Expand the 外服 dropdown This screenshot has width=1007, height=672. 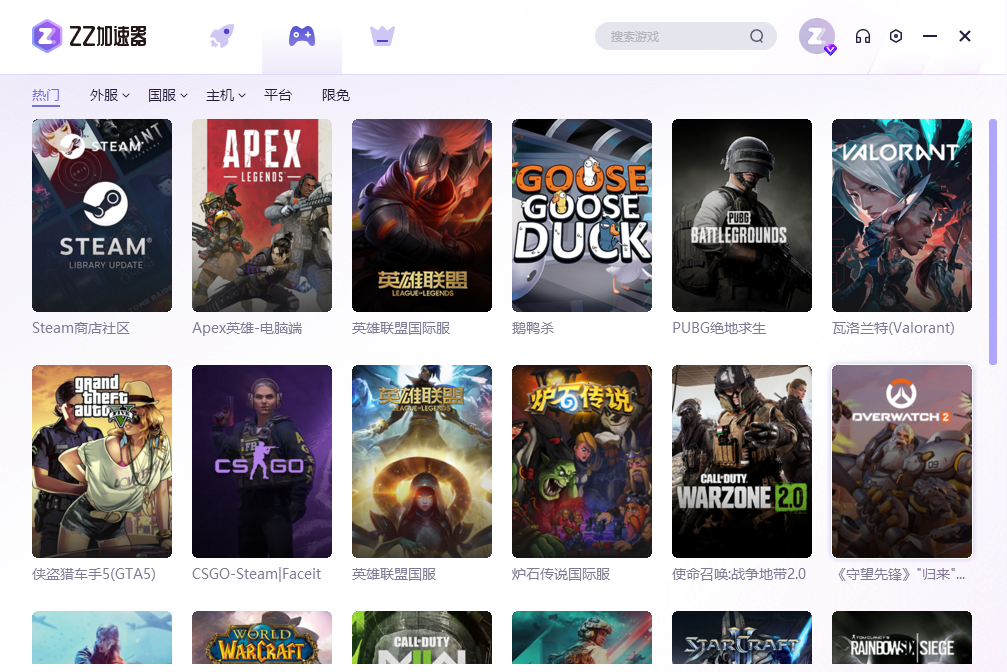[109, 95]
